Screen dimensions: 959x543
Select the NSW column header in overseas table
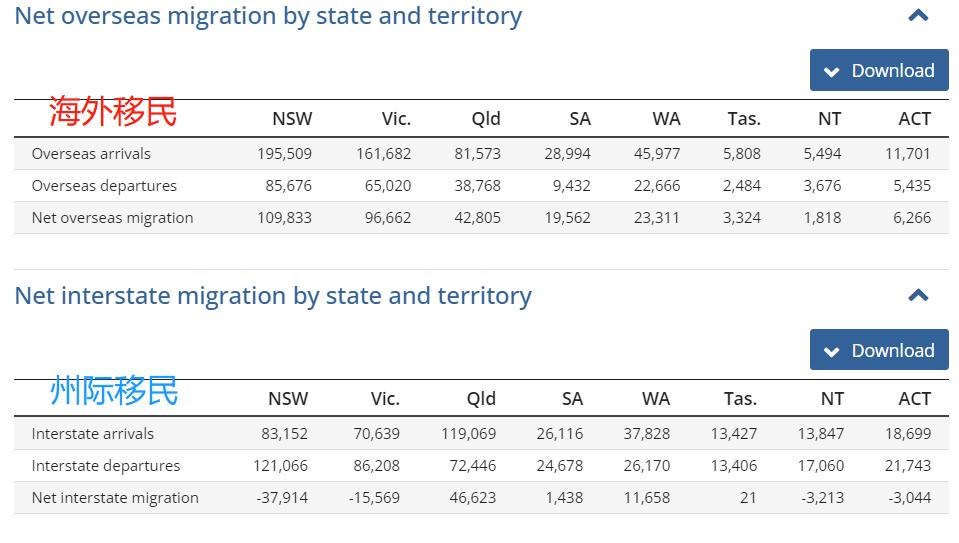point(292,119)
